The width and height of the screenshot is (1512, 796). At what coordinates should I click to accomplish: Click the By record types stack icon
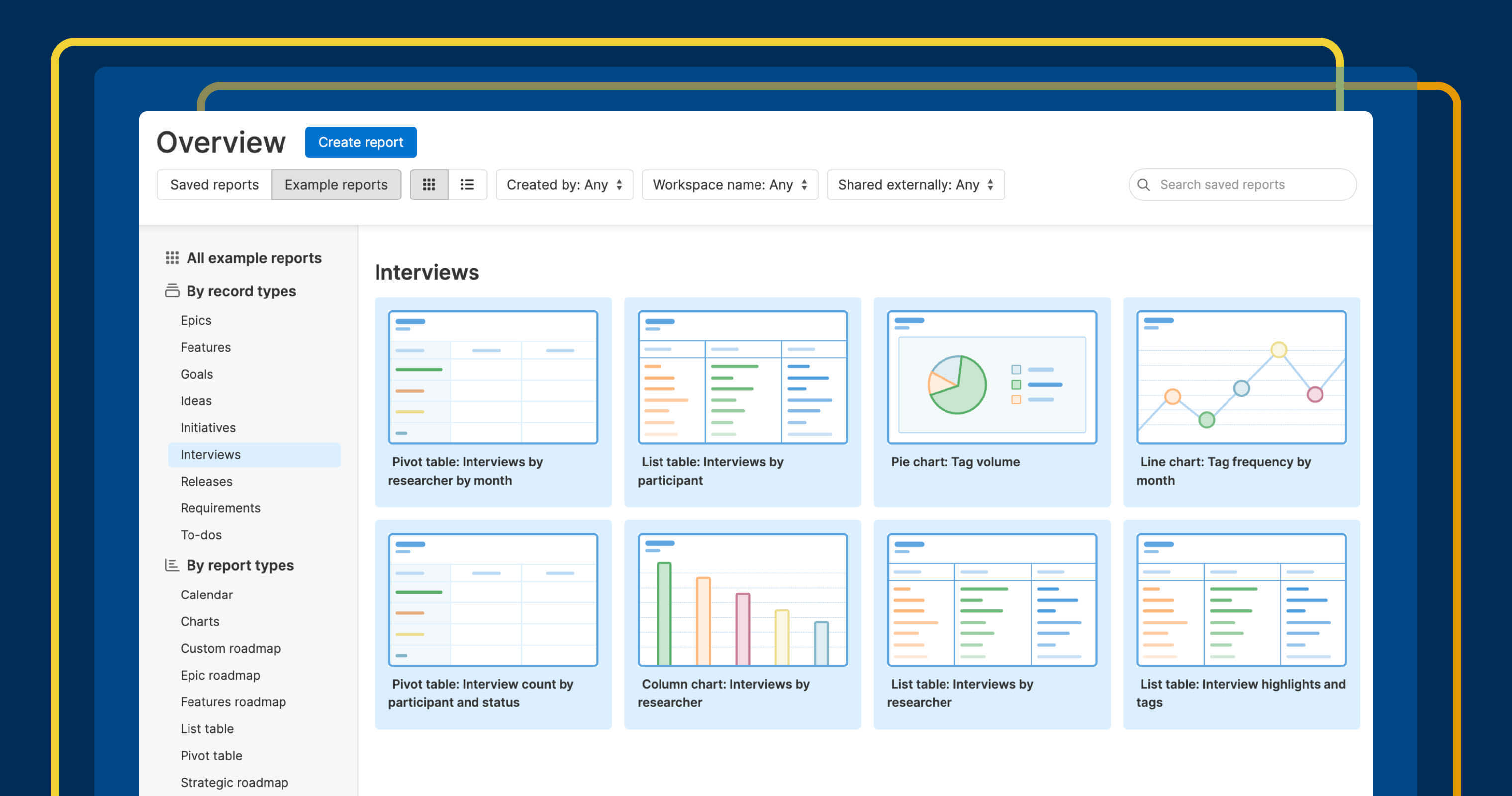point(172,290)
